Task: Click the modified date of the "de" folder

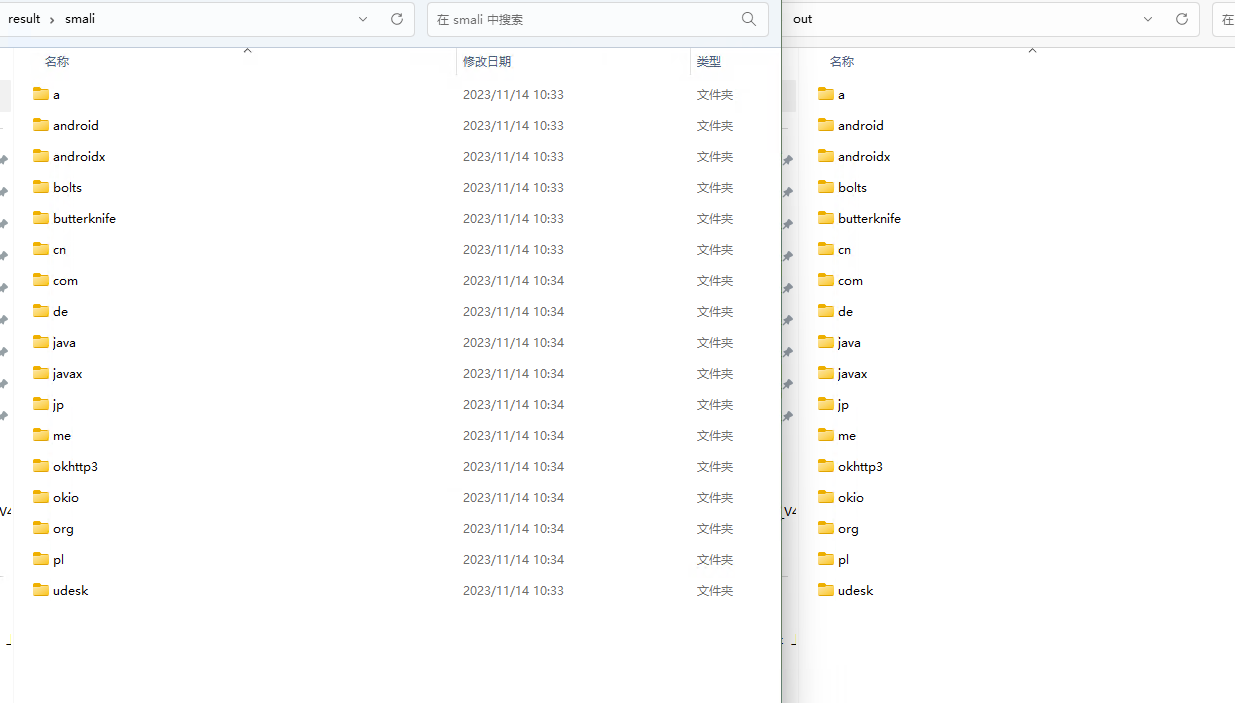Action: click(x=513, y=312)
